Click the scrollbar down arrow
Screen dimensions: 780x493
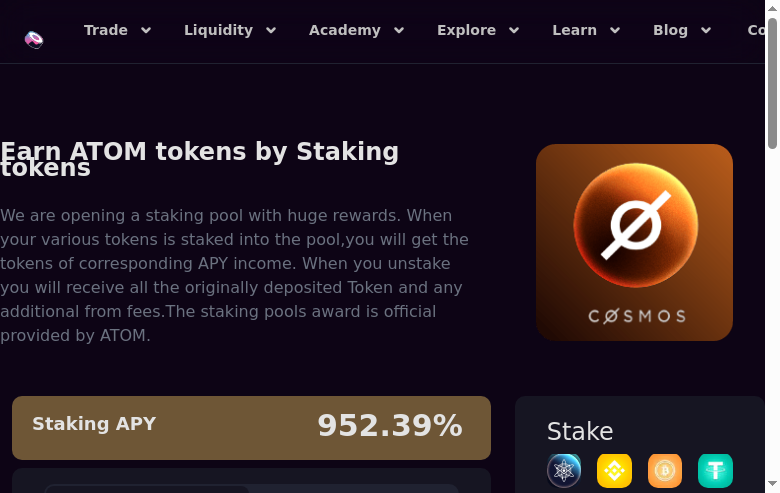(772, 485)
